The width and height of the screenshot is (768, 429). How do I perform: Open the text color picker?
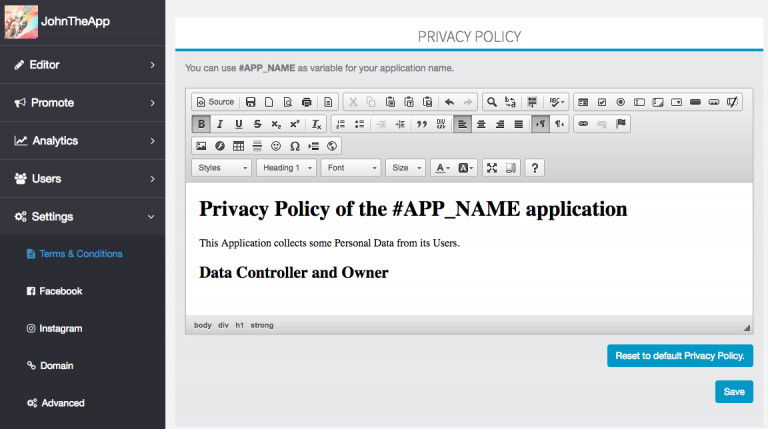coord(442,168)
